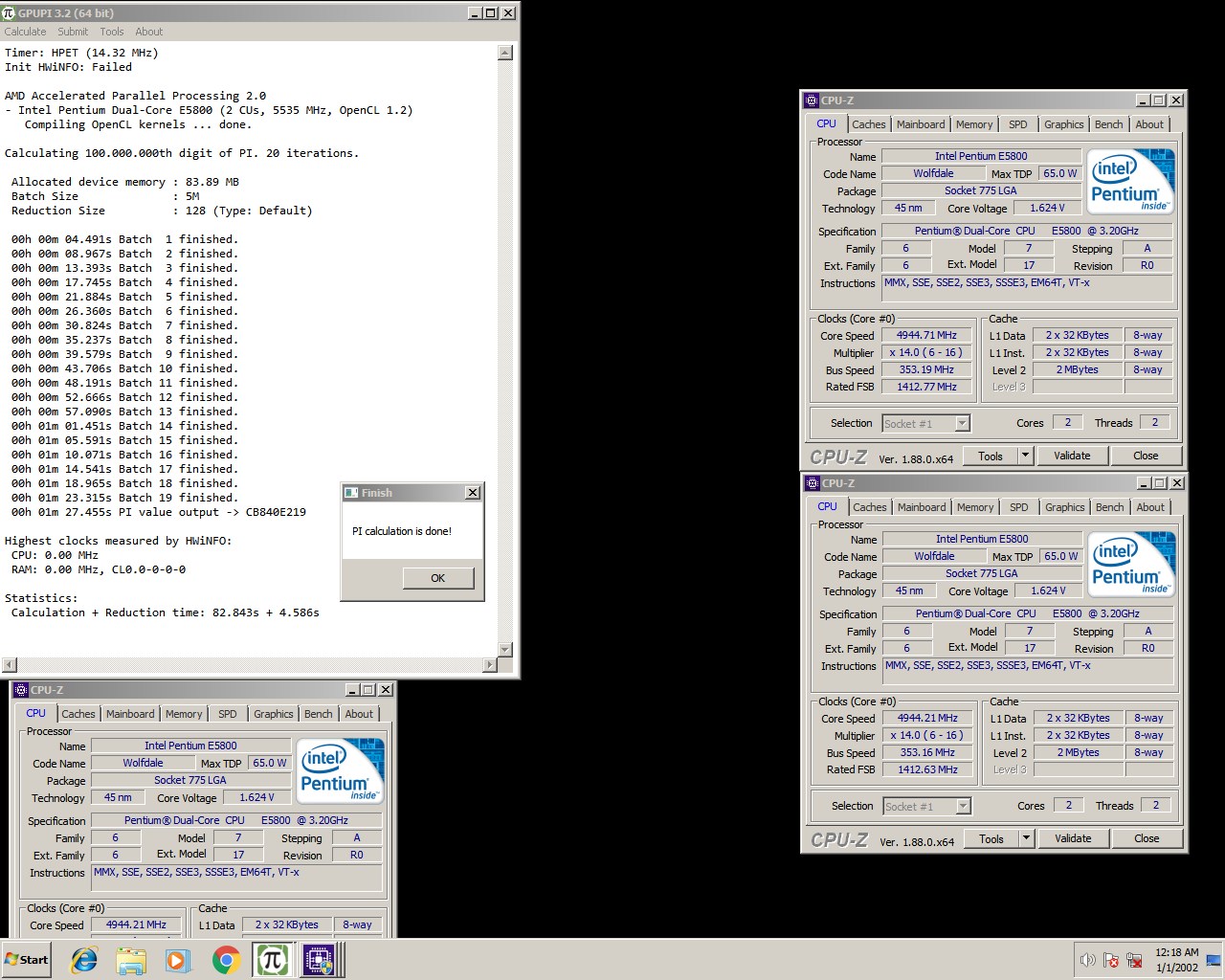Open the Action Center flag in the tray
The width and height of the screenshot is (1225, 980).
pos(1111,960)
